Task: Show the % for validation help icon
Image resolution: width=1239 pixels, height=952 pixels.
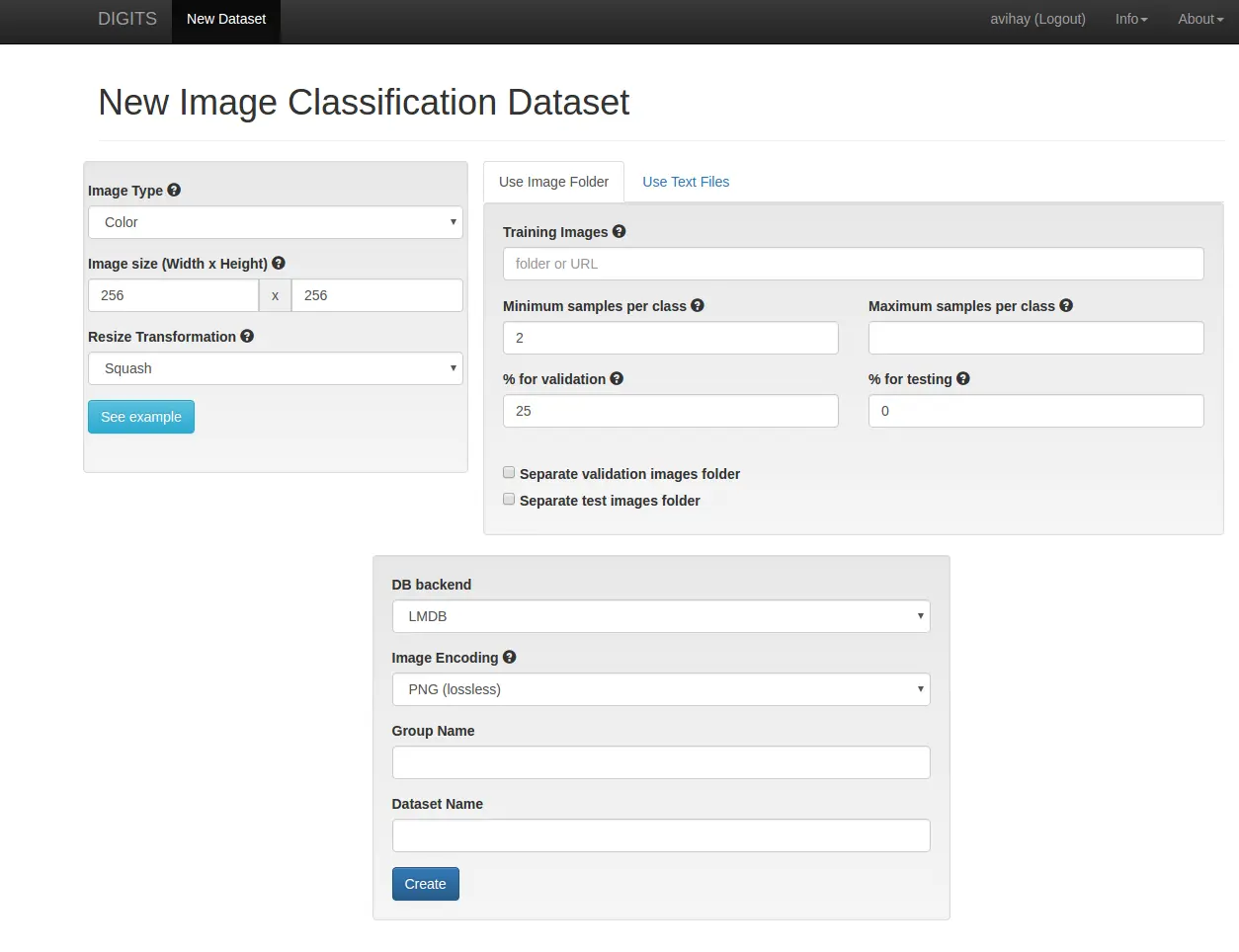Action: [617, 379]
